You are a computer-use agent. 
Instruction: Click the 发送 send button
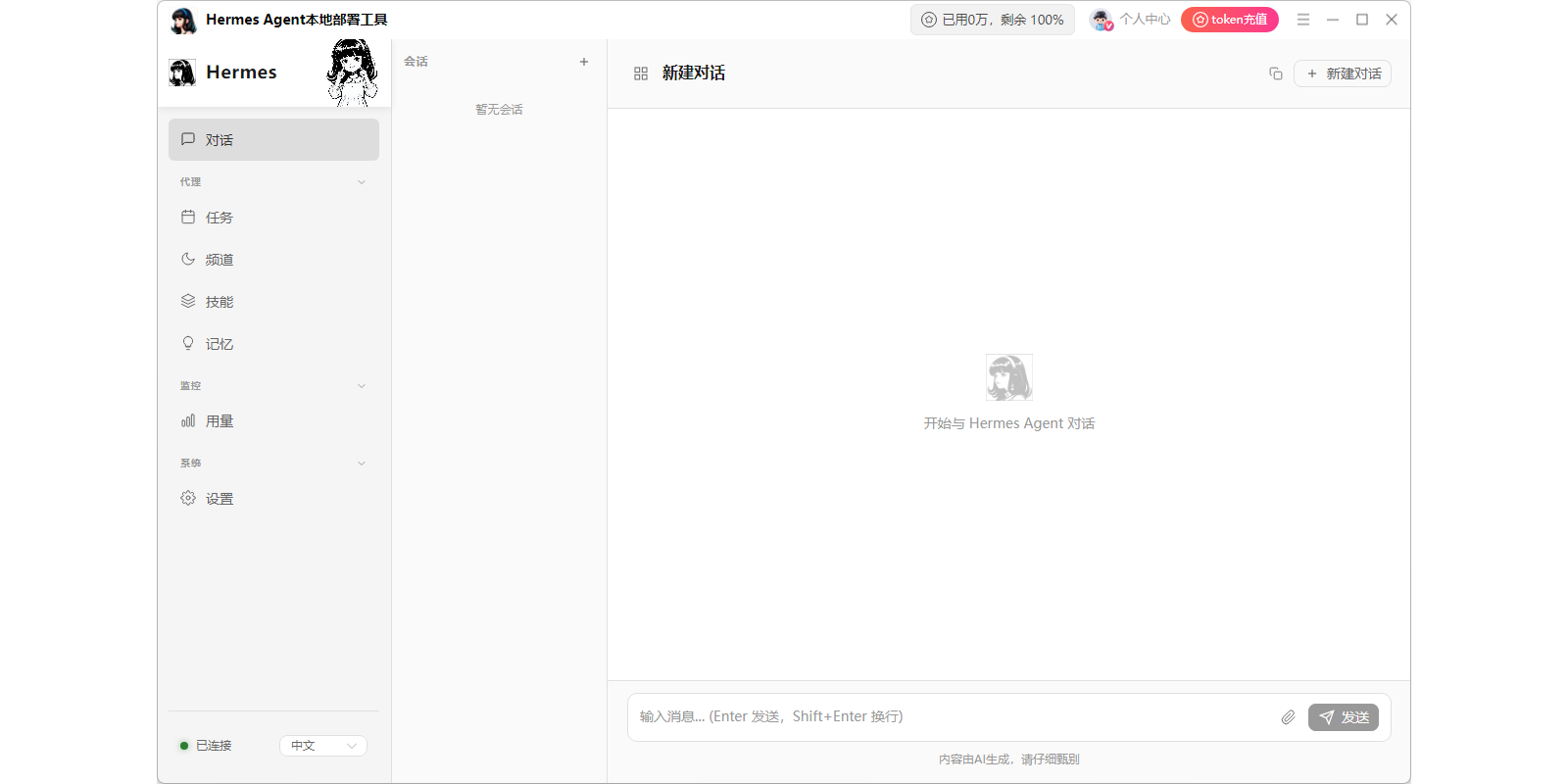coord(1344,717)
